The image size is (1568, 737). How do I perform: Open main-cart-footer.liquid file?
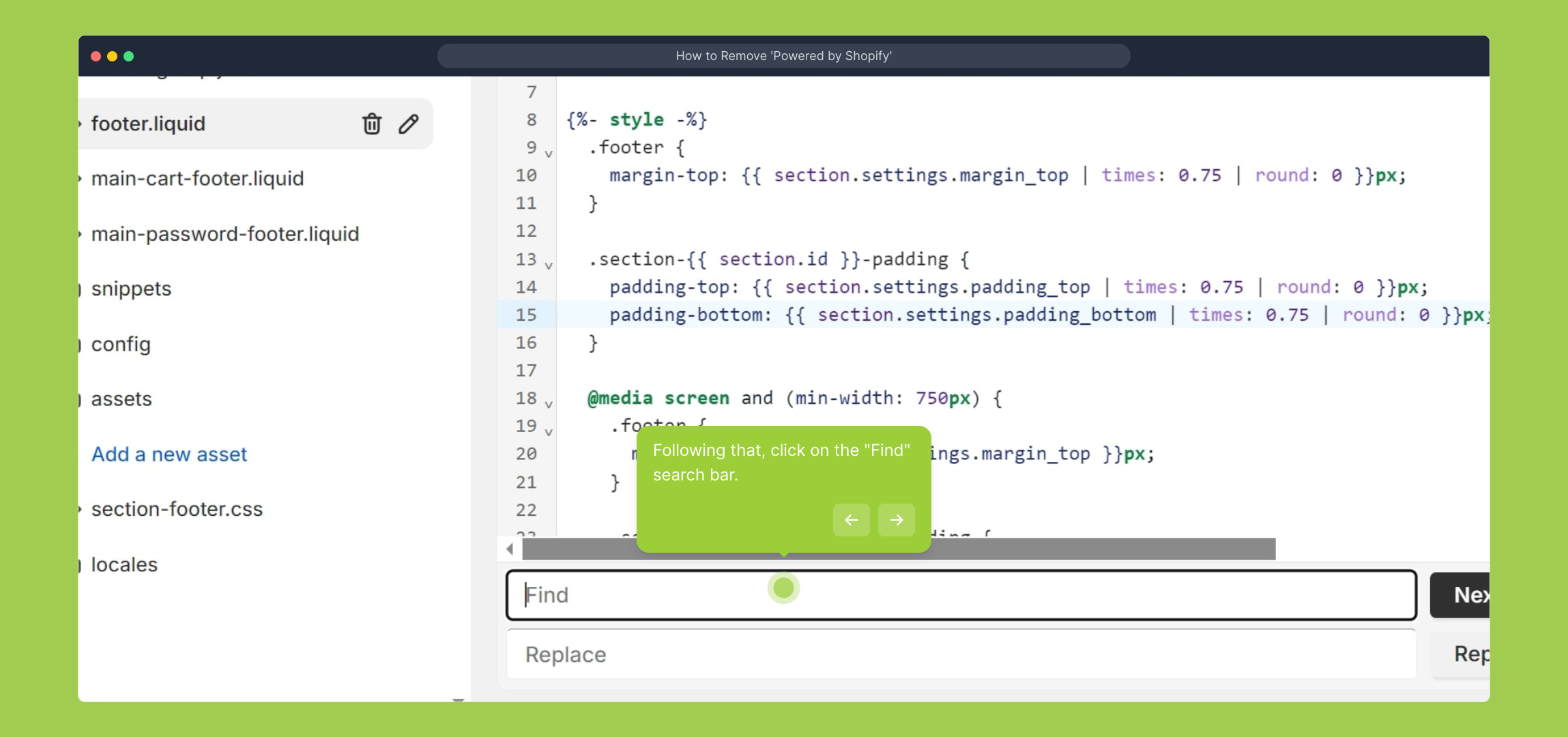[197, 178]
